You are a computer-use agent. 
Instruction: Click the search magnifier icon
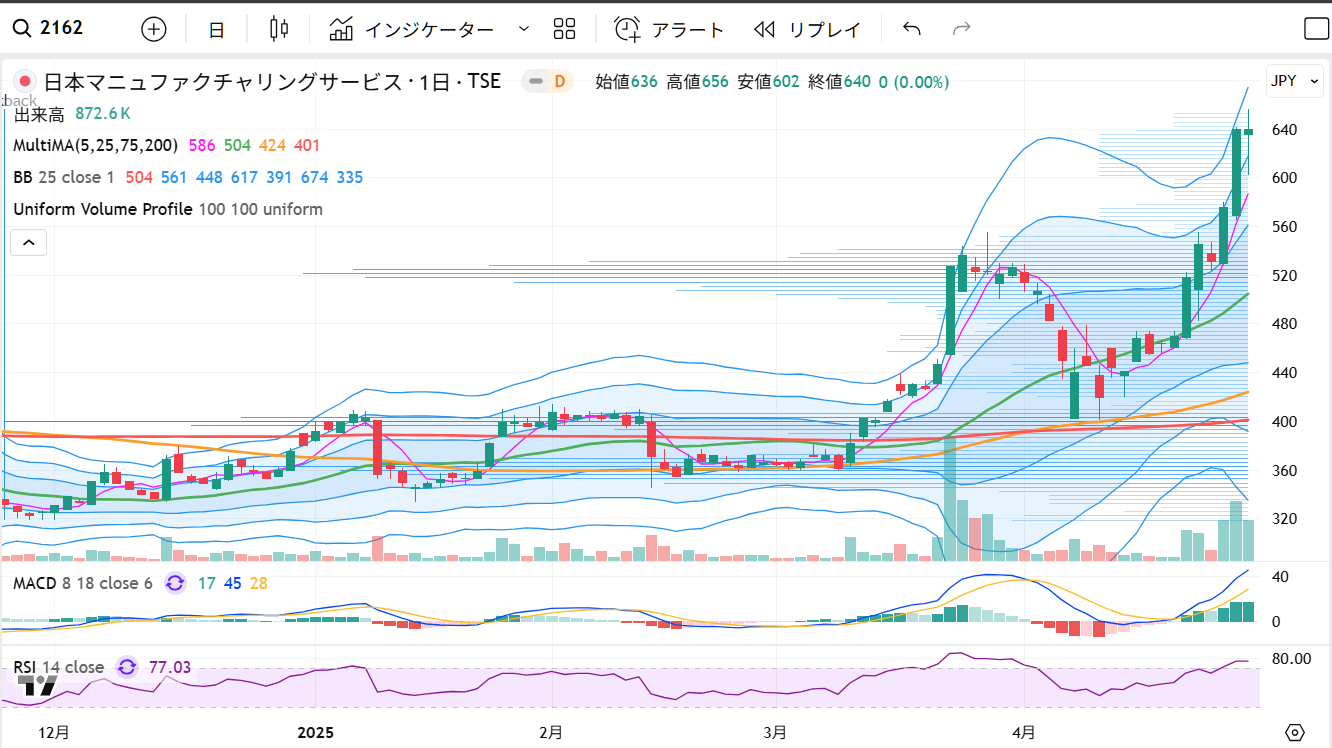(x=21, y=28)
